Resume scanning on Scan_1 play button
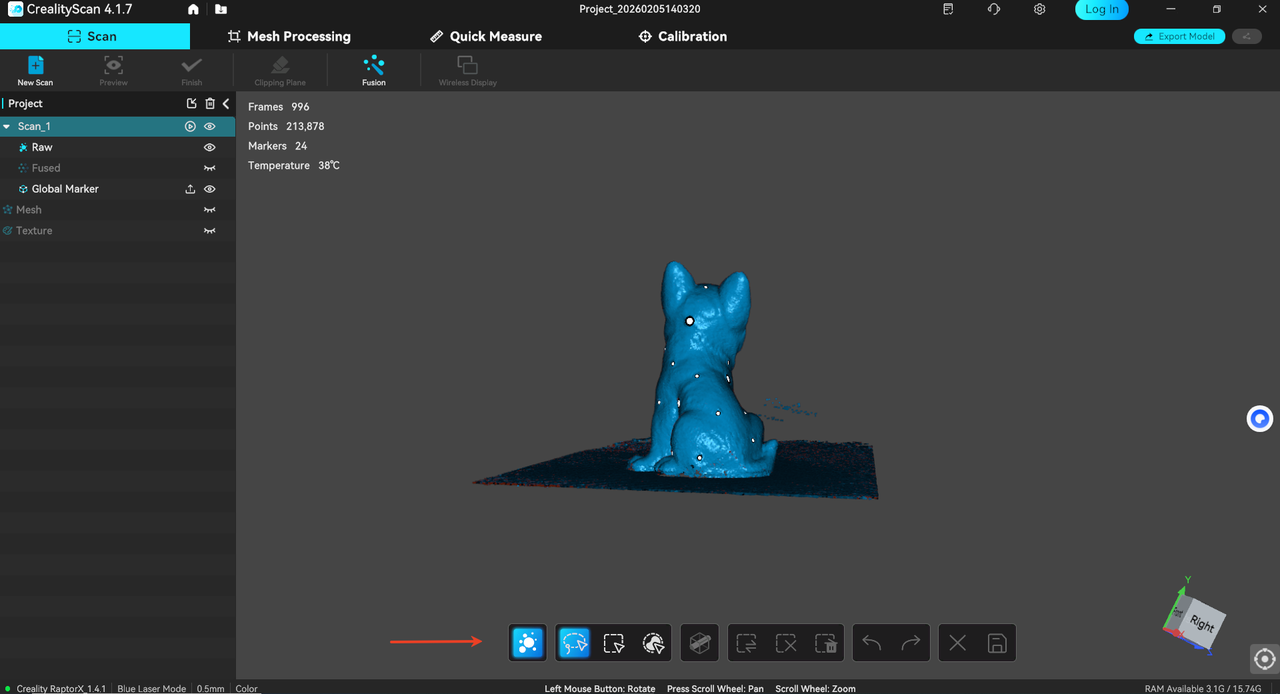 click(190, 127)
